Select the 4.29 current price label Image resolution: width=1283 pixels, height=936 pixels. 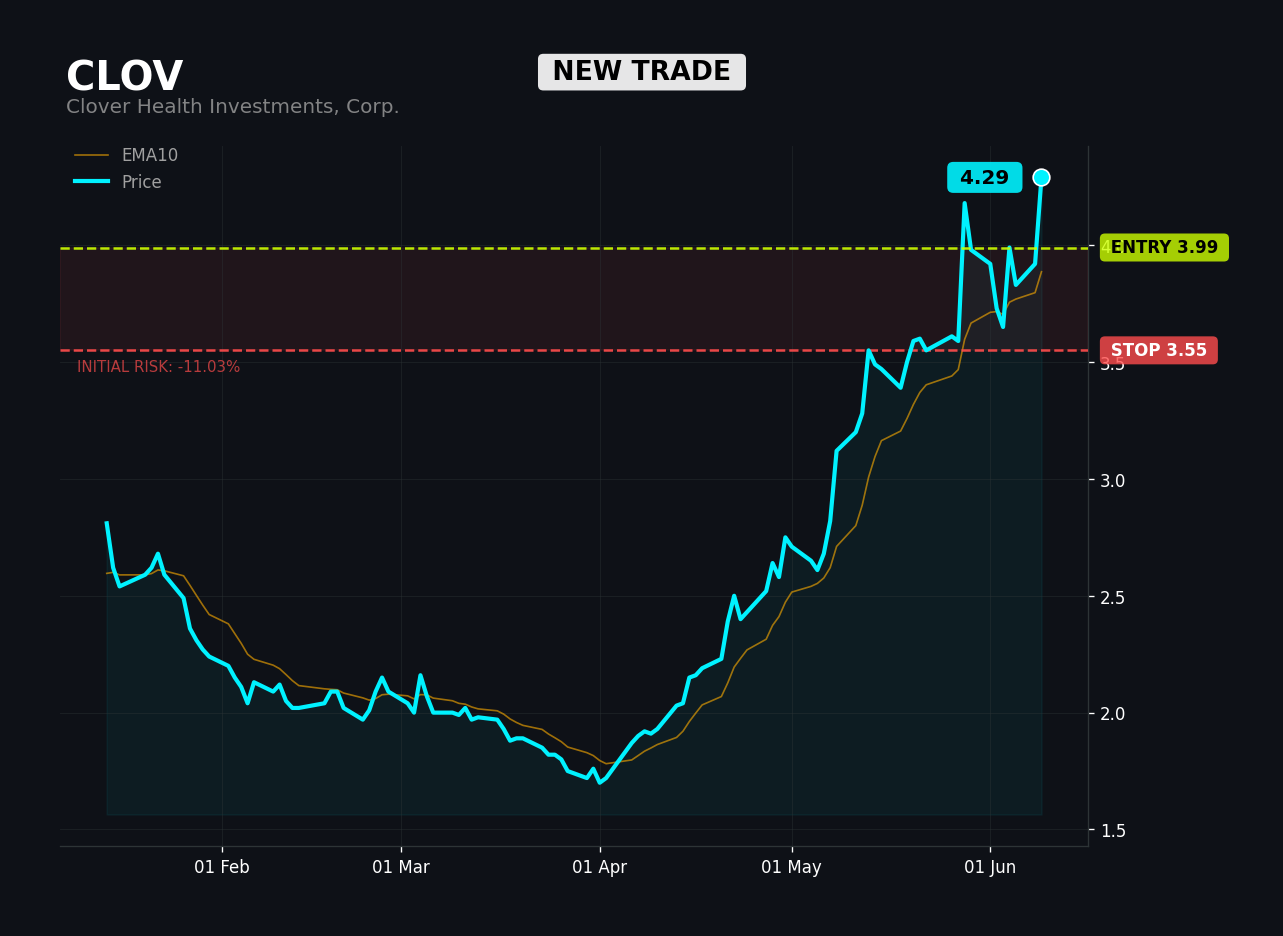tap(984, 178)
